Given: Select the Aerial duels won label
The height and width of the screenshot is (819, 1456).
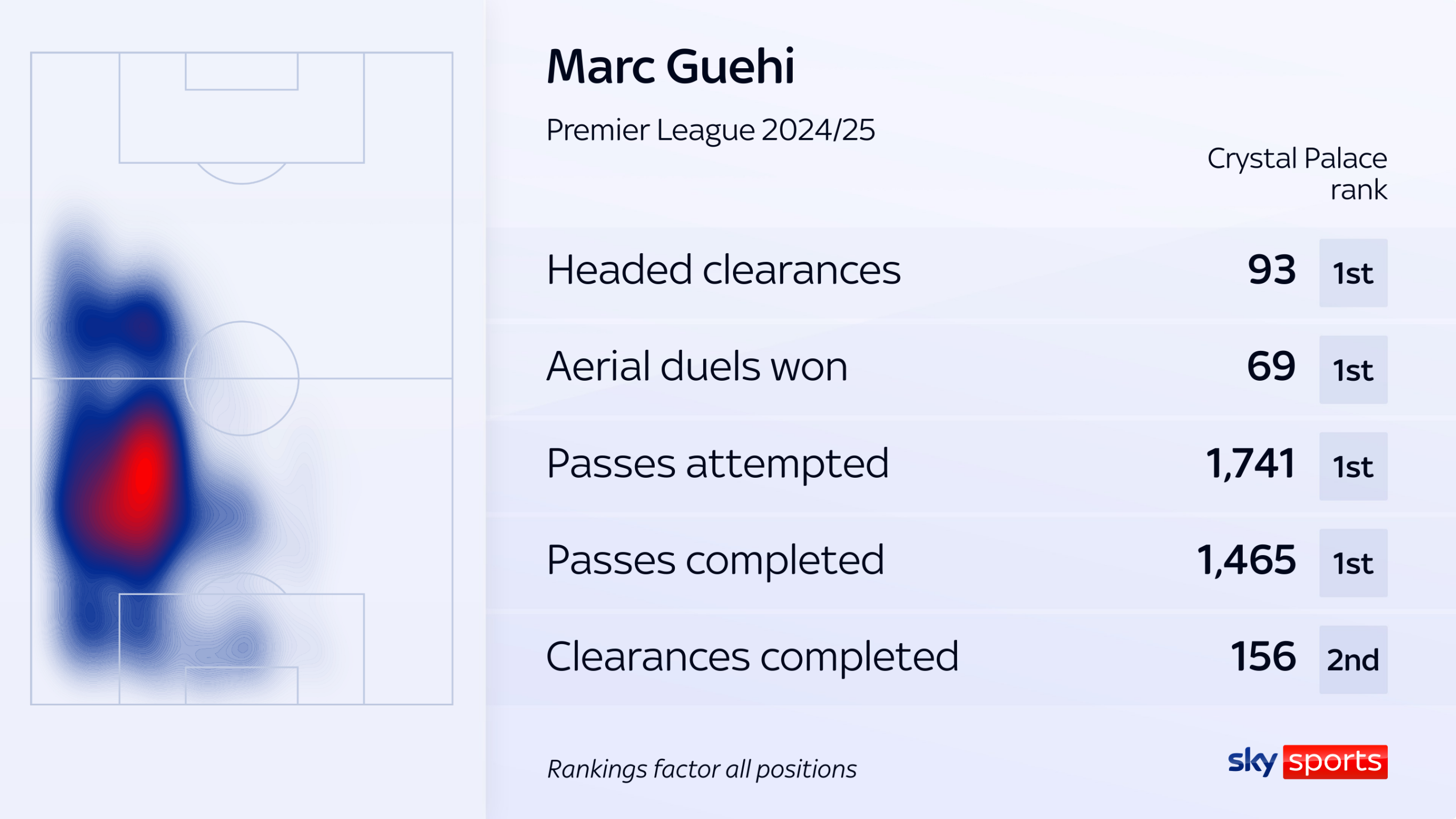Looking at the screenshot, I should pyautogui.click(x=696, y=366).
